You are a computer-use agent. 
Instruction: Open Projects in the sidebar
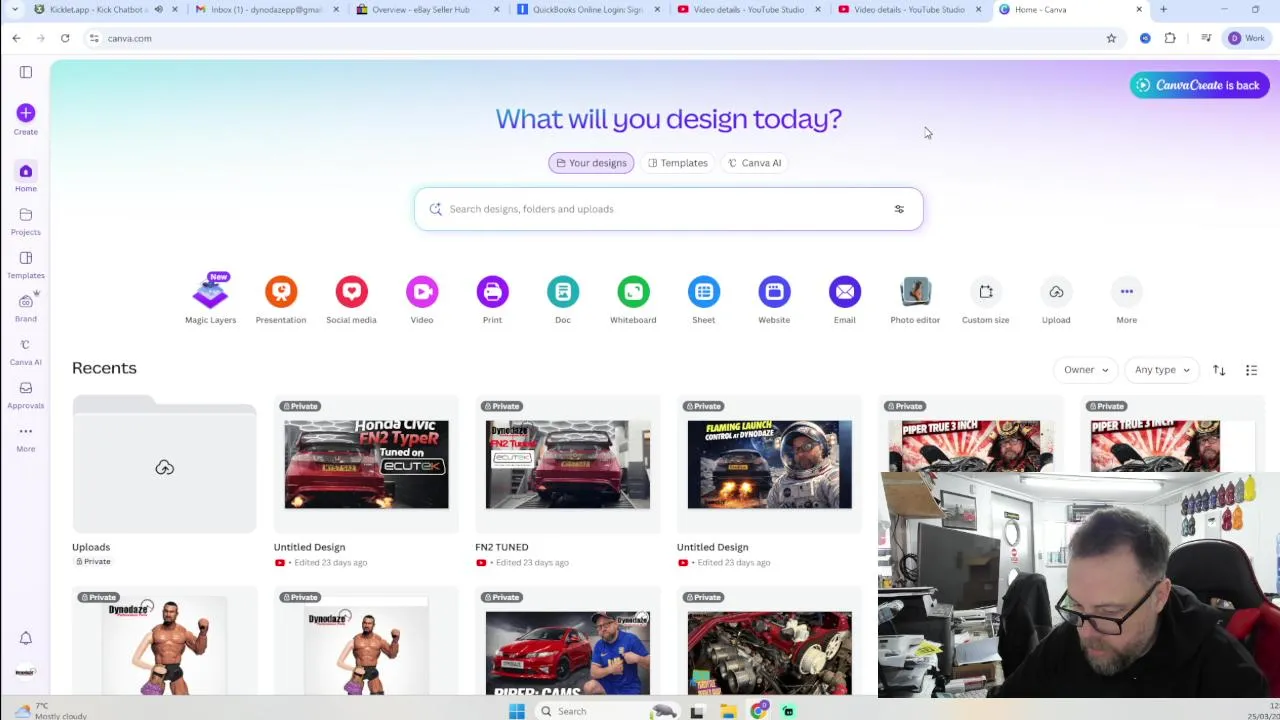(x=26, y=221)
